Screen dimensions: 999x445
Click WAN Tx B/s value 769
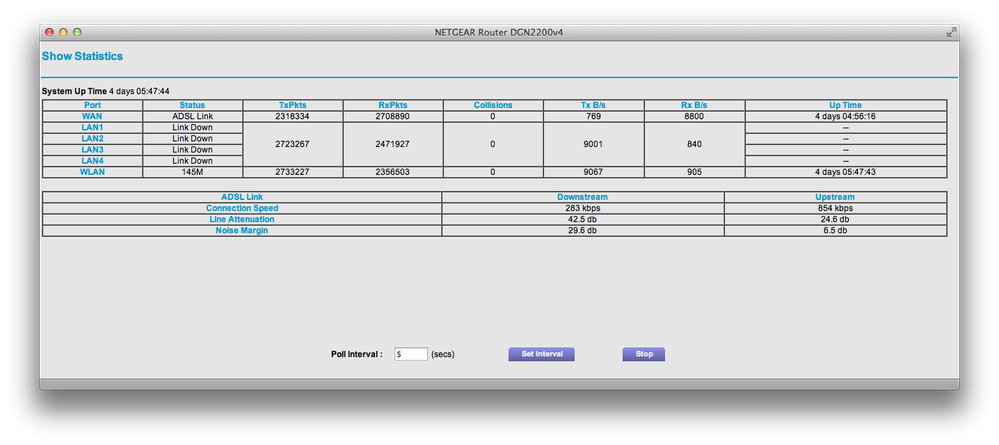click(x=593, y=117)
